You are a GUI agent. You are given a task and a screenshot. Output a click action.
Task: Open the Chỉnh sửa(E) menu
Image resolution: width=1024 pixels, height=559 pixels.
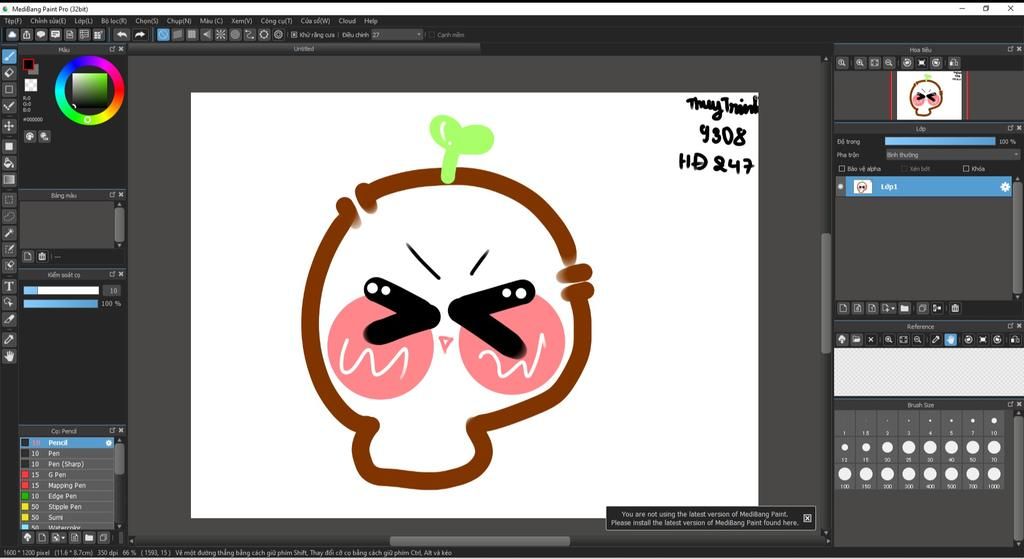coord(48,21)
